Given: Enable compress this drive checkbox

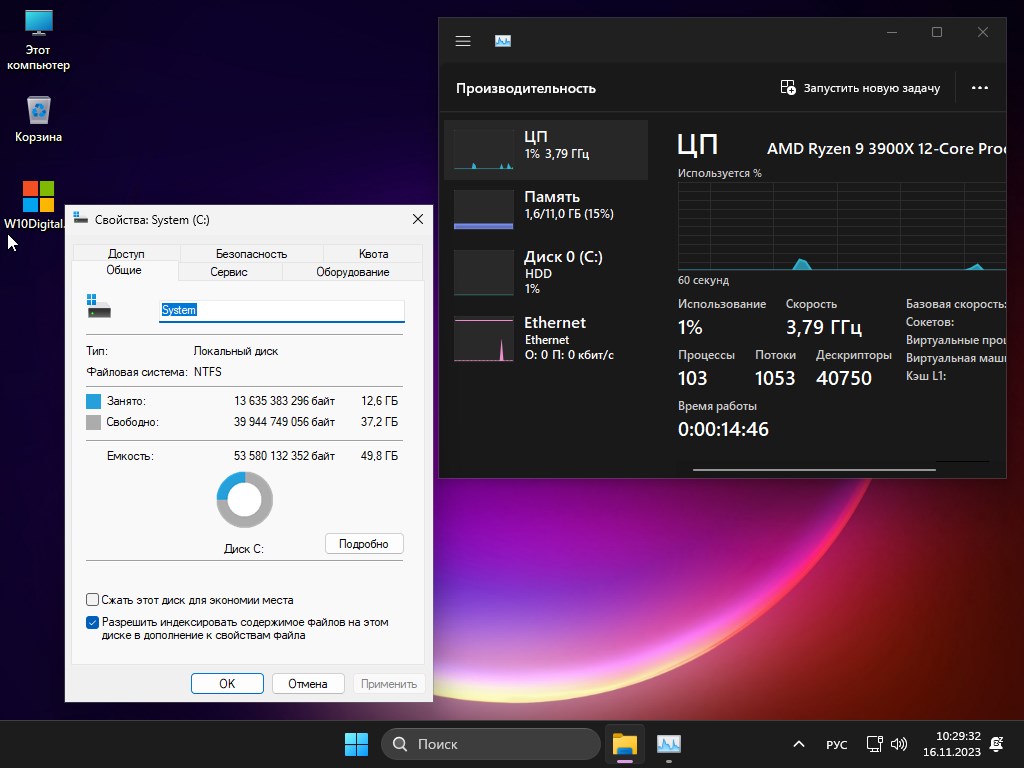Looking at the screenshot, I should [x=93, y=600].
